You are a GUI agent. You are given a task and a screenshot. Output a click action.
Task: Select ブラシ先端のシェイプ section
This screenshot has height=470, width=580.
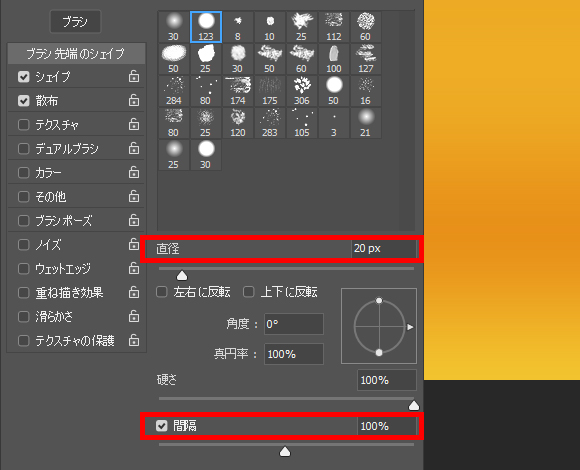click(x=76, y=54)
